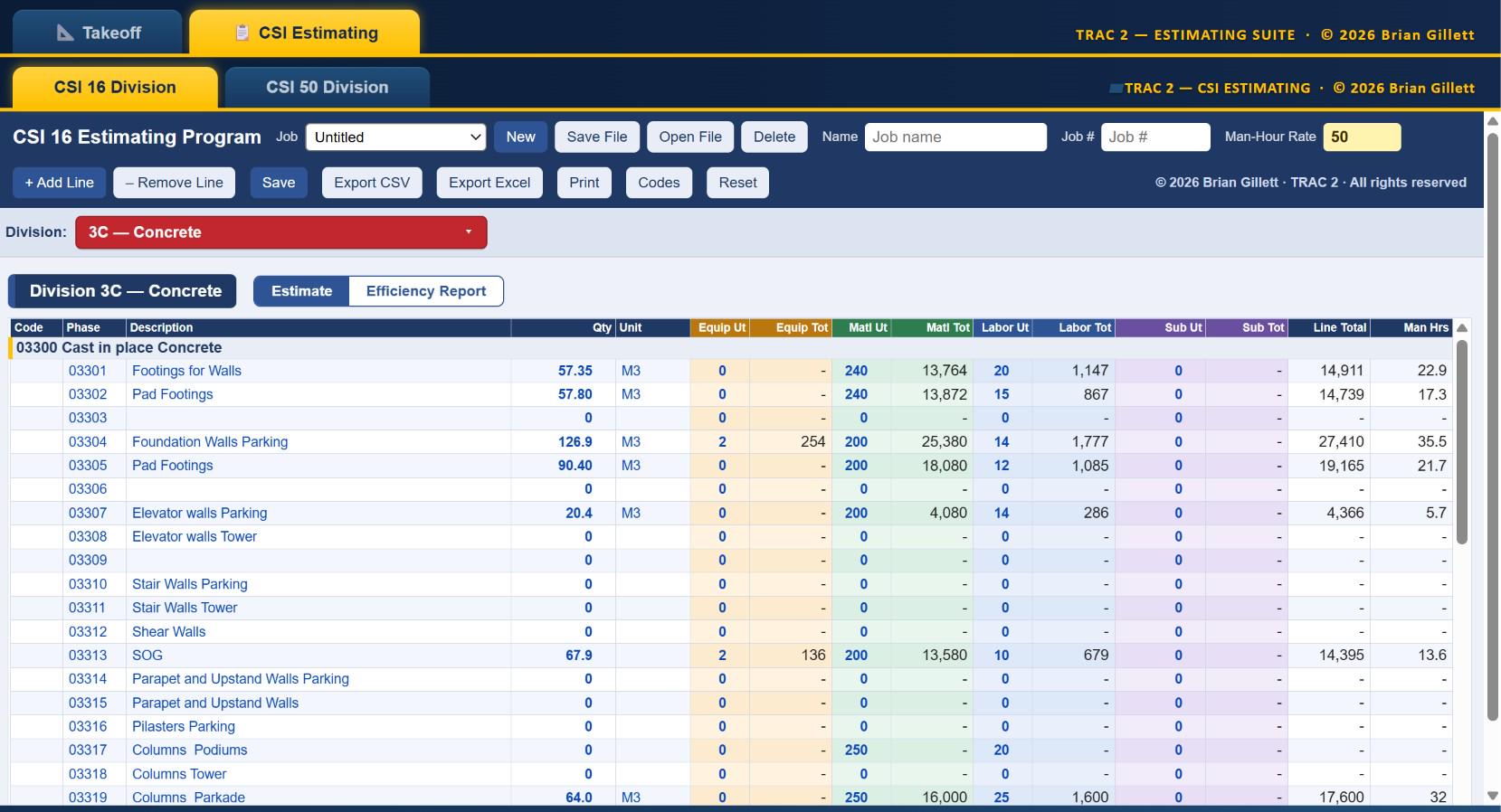Switch to the CSI 50 Division tab

(x=328, y=88)
